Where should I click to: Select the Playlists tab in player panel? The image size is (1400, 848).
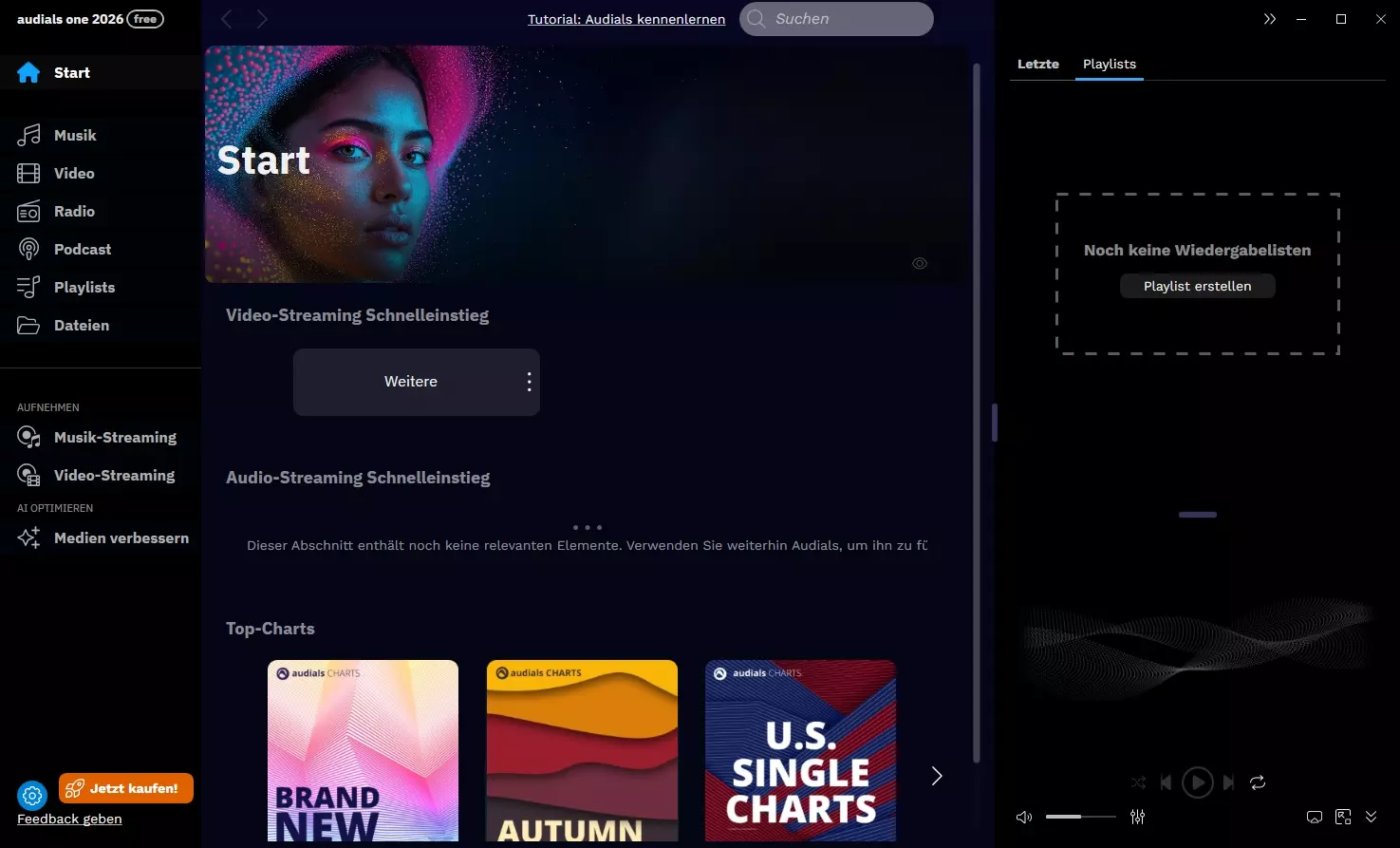[x=1110, y=64]
